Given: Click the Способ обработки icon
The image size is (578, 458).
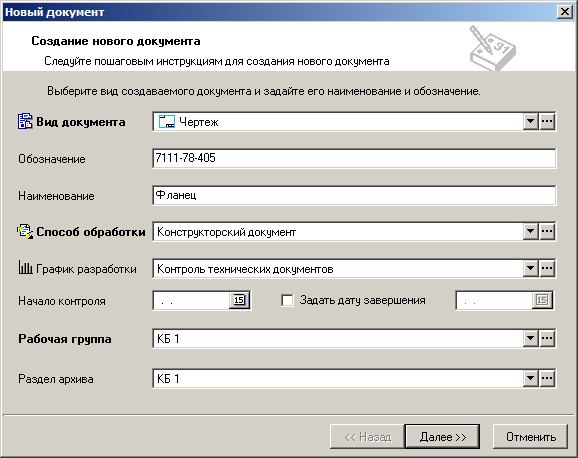Looking at the screenshot, I should [x=25, y=232].
